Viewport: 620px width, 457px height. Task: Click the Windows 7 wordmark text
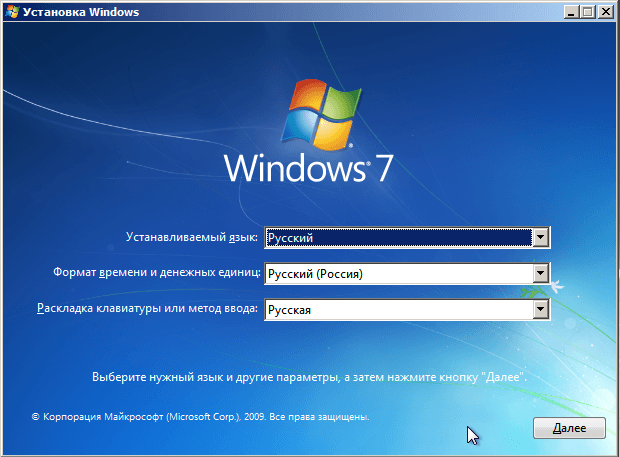coord(308,168)
